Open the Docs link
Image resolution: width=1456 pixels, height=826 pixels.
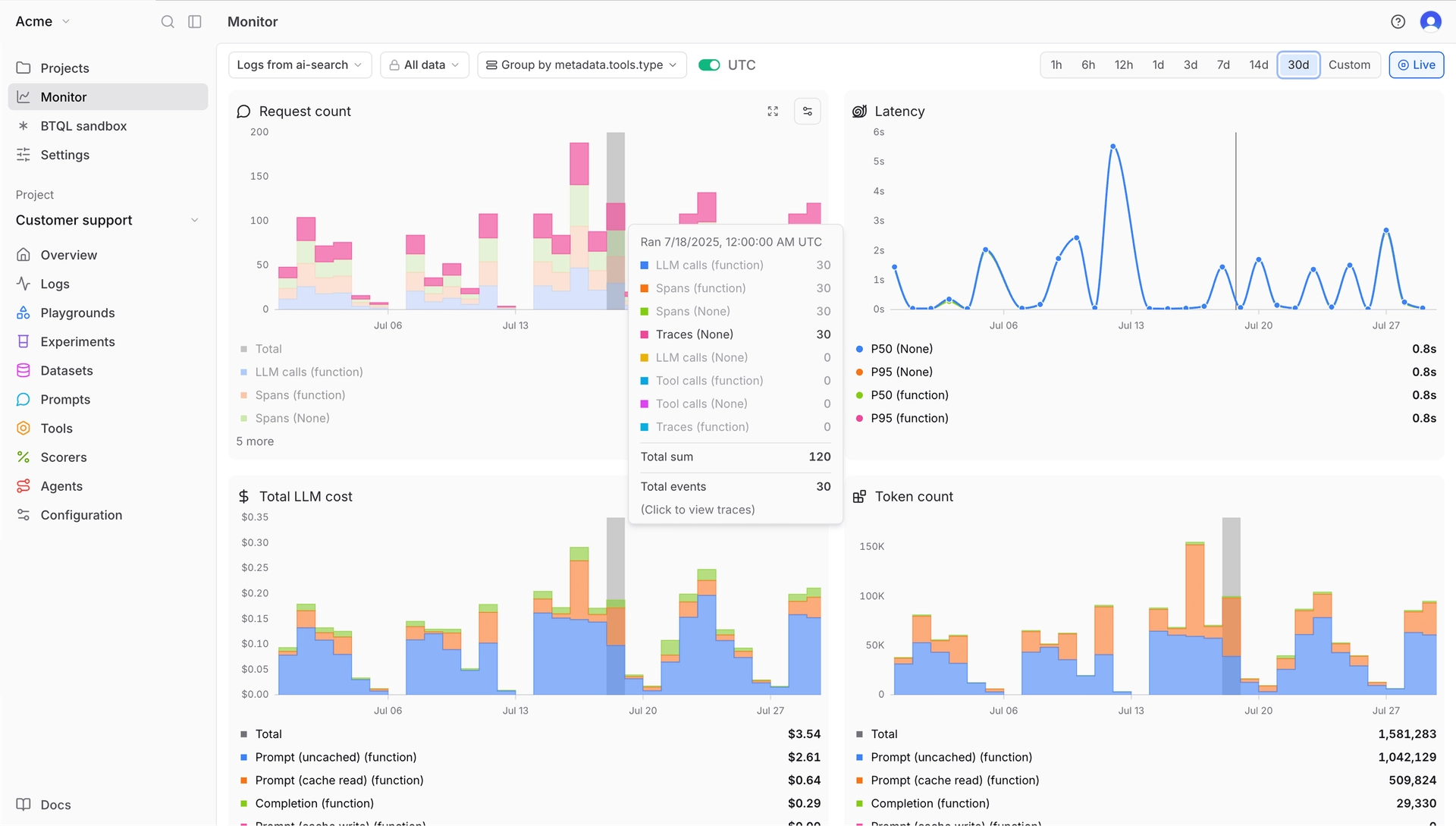point(55,805)
